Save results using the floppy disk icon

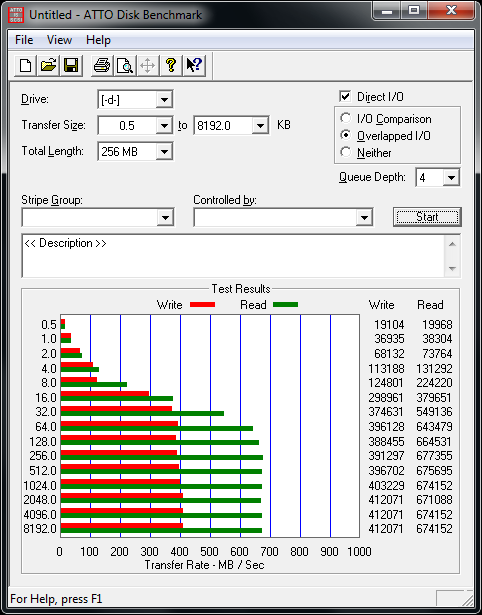click(x=71, y=66)
